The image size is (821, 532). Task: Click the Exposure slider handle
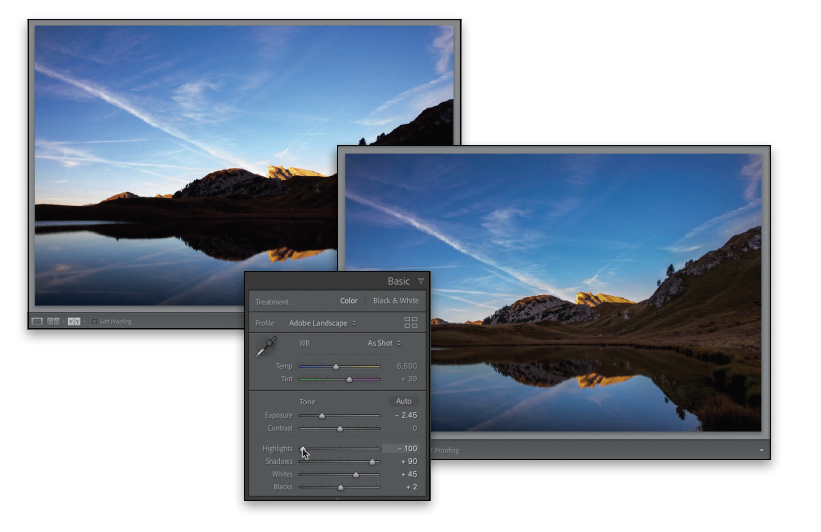pyautogui.click(x=321, y=415)
